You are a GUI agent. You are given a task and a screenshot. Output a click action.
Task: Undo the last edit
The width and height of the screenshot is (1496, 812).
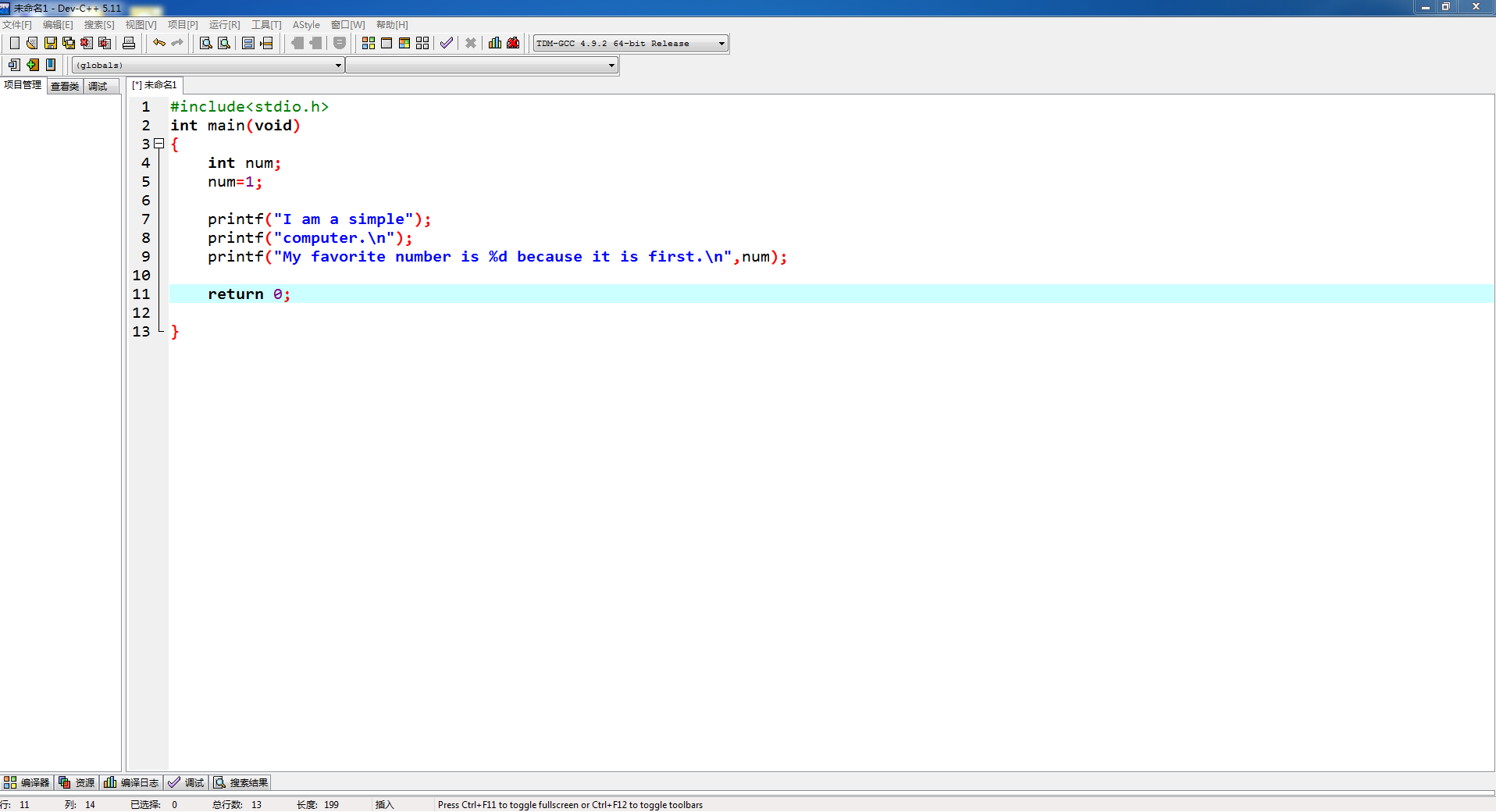[x=159, y=43]
